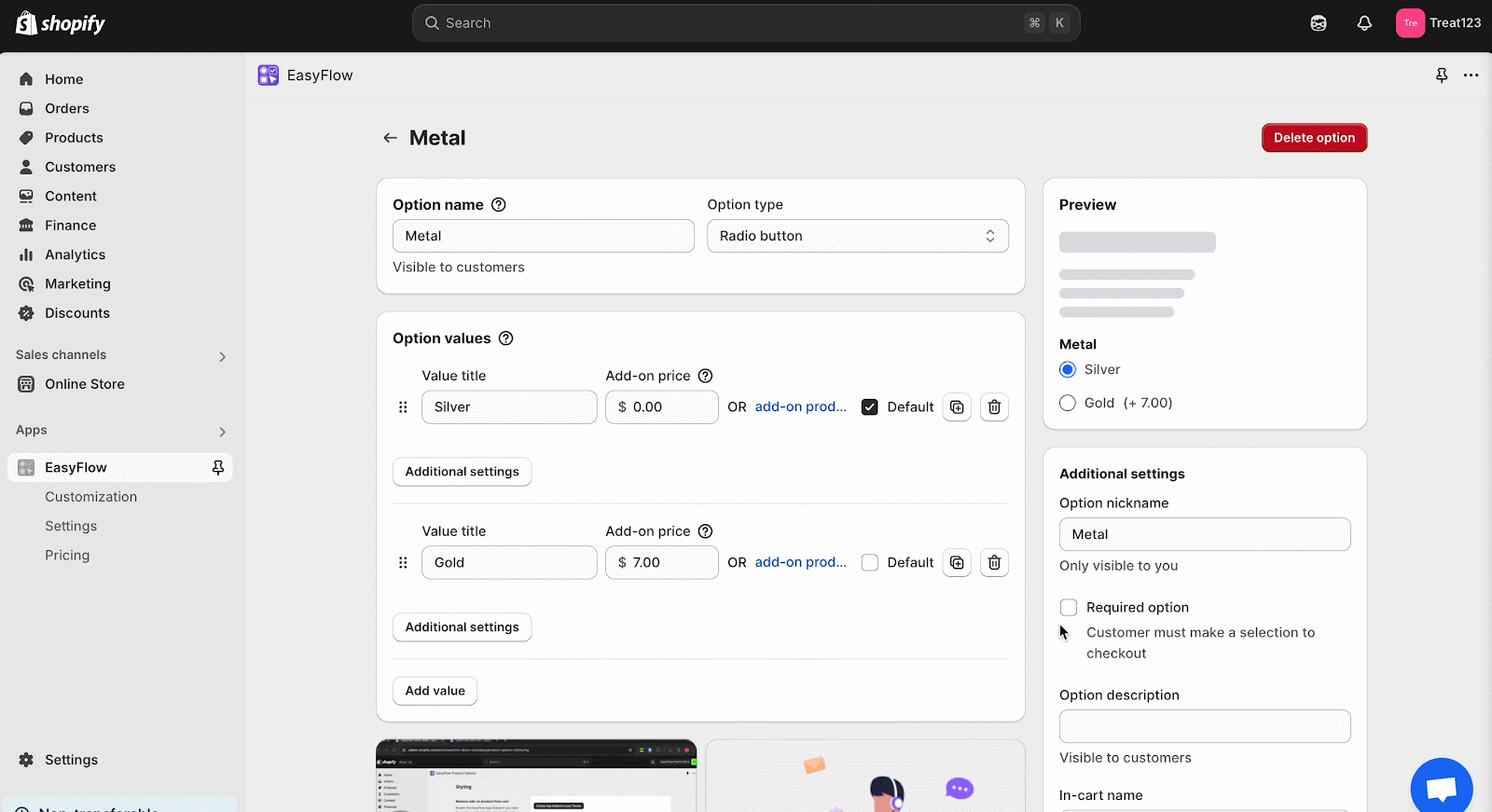Open add-on product link for Silver
Screen dimensions: 1492x812
click(801, 407)
